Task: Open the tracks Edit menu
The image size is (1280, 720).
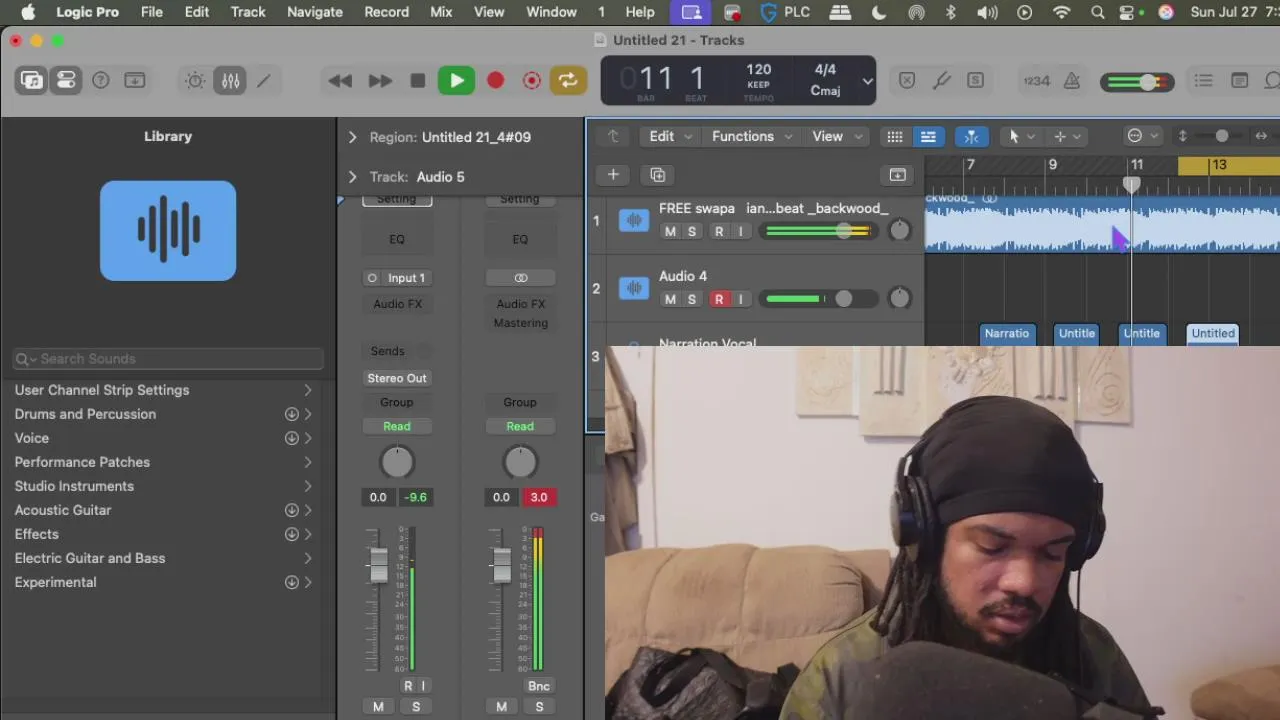Action: point(671,137)
